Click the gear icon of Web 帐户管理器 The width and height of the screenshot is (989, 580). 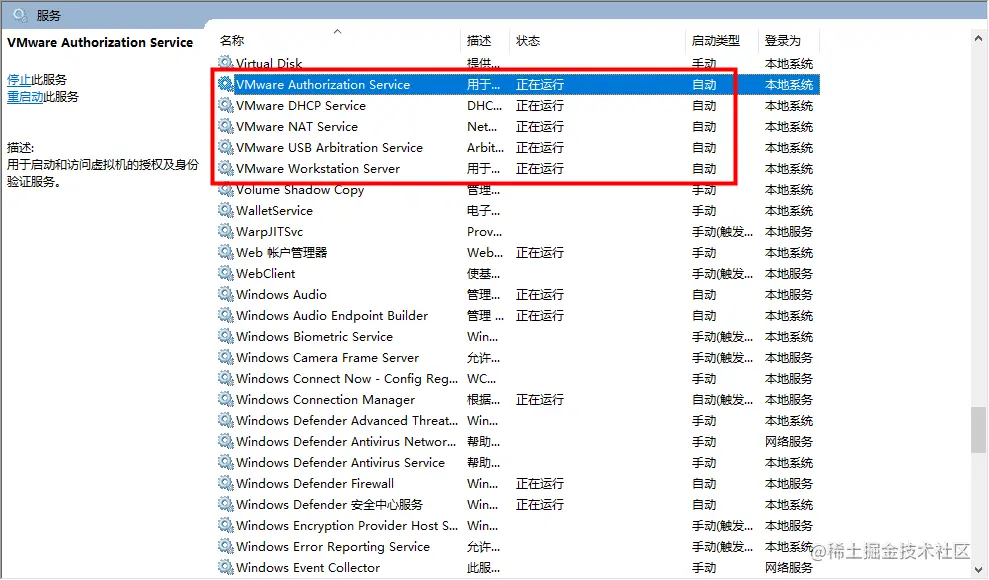226,252
